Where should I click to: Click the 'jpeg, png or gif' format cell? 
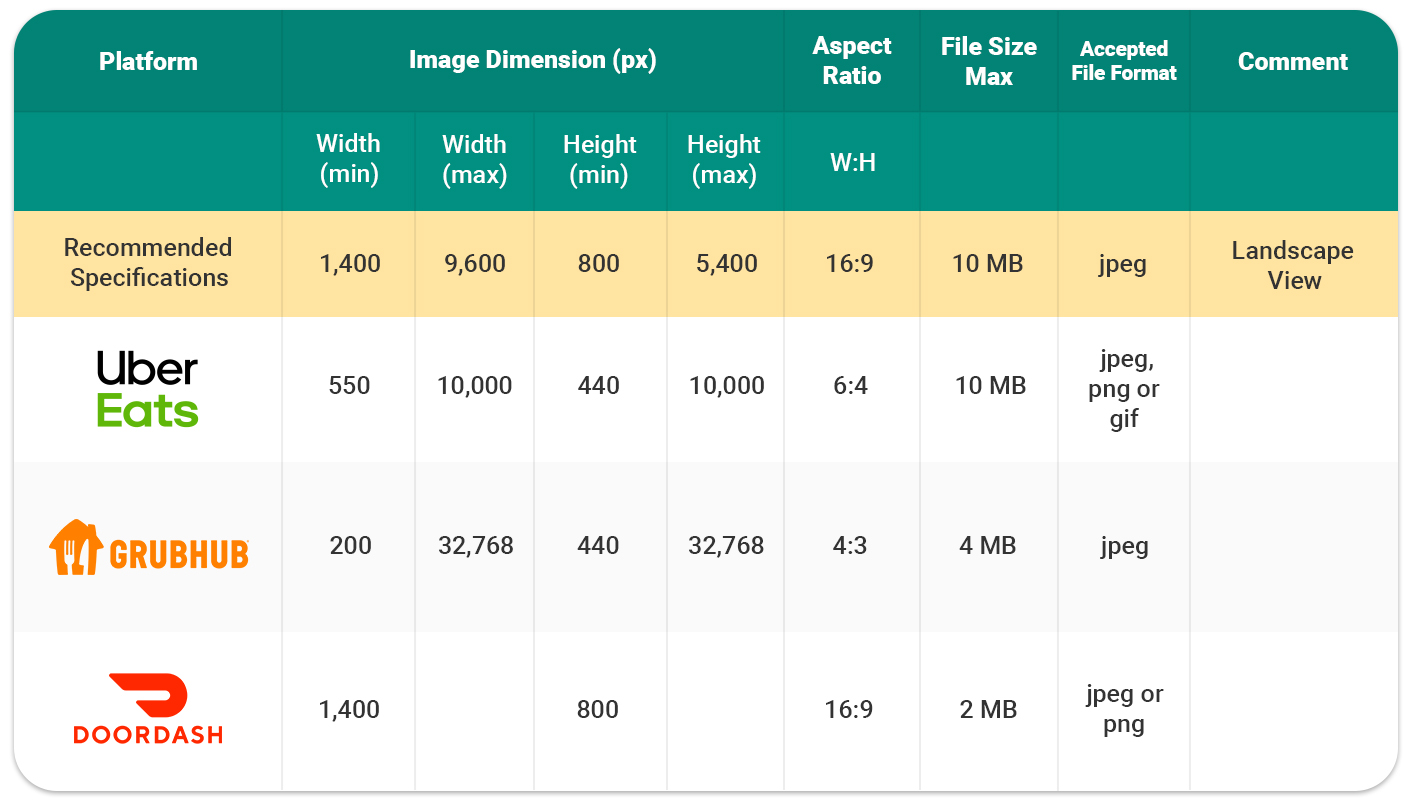pos(1123,388)
